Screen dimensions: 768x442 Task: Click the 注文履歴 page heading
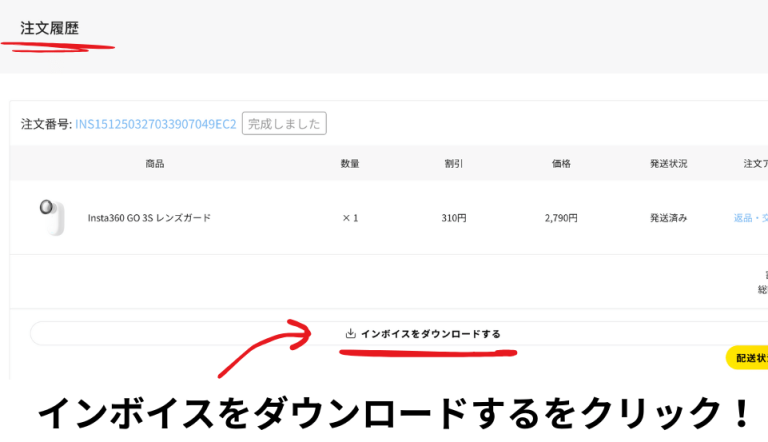pyautogui.click(x=49, y=28)
